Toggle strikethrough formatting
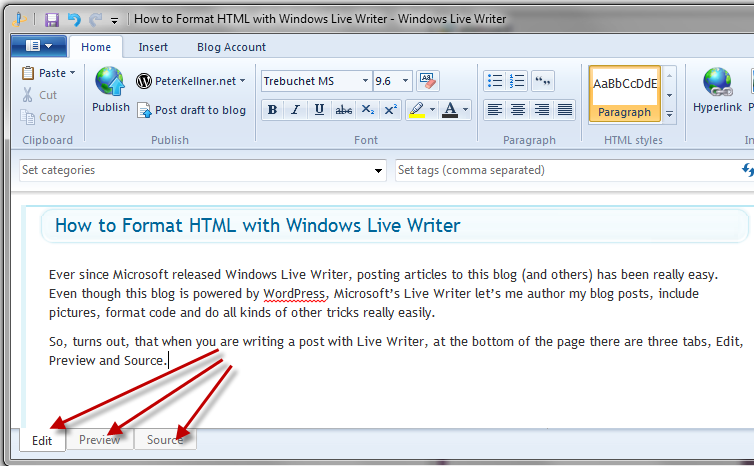754x466 pixels. click(343, 110)
